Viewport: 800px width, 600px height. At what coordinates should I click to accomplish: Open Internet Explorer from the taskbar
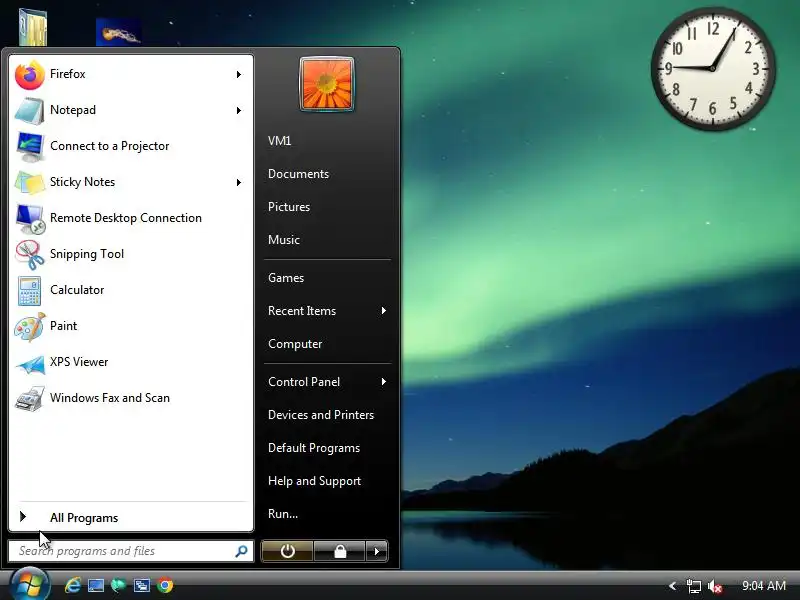pos(72,585)
